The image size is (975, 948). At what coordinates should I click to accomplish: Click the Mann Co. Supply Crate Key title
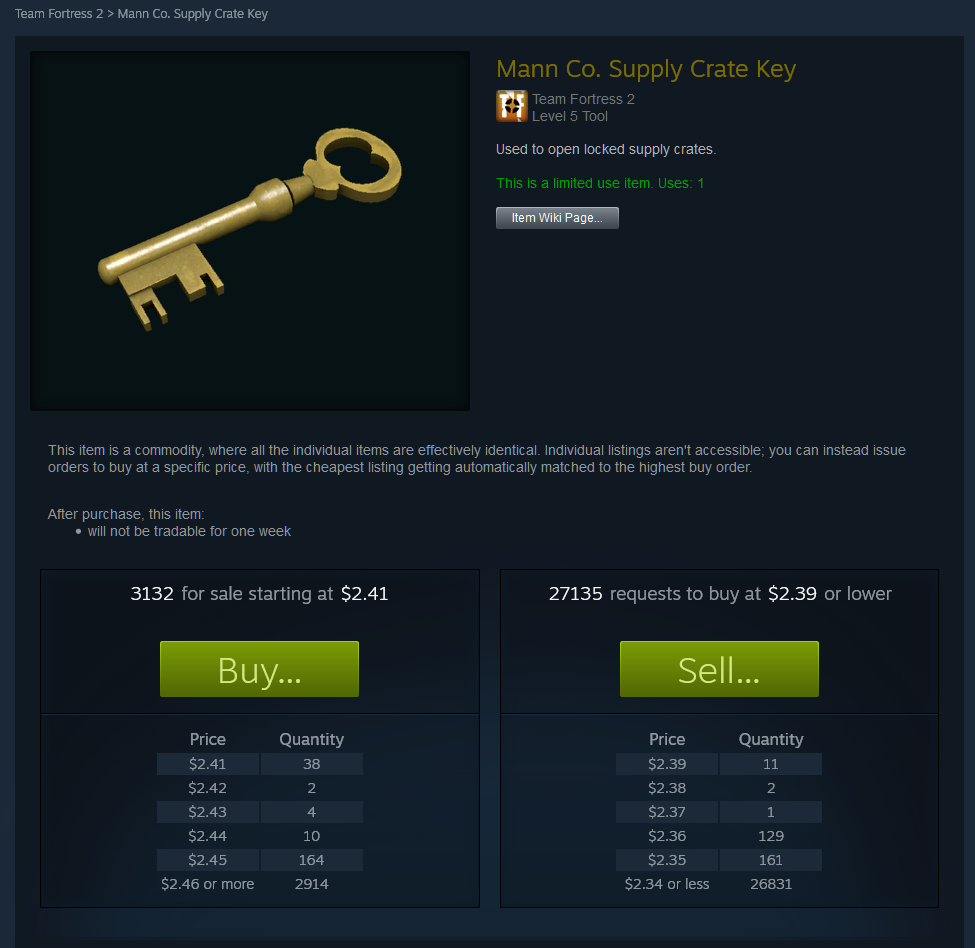(x=646, y=69)
